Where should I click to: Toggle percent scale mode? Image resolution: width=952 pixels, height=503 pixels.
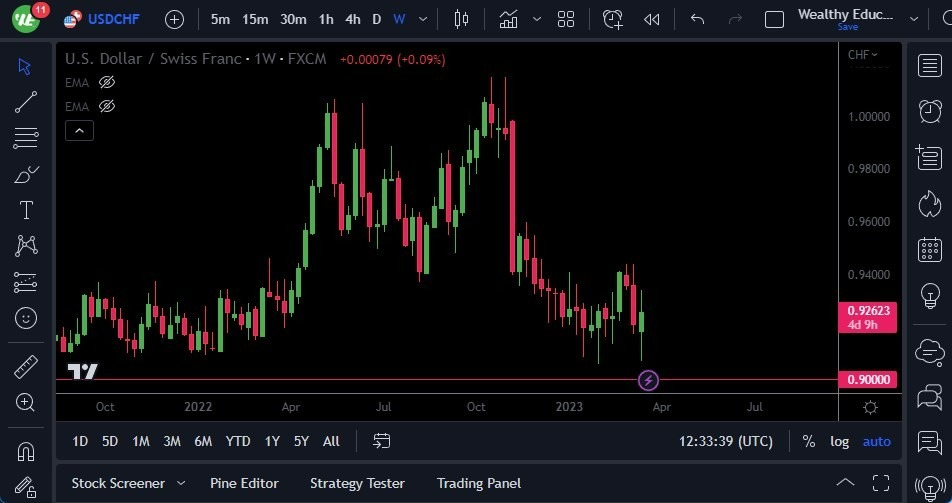pos(809,442)
